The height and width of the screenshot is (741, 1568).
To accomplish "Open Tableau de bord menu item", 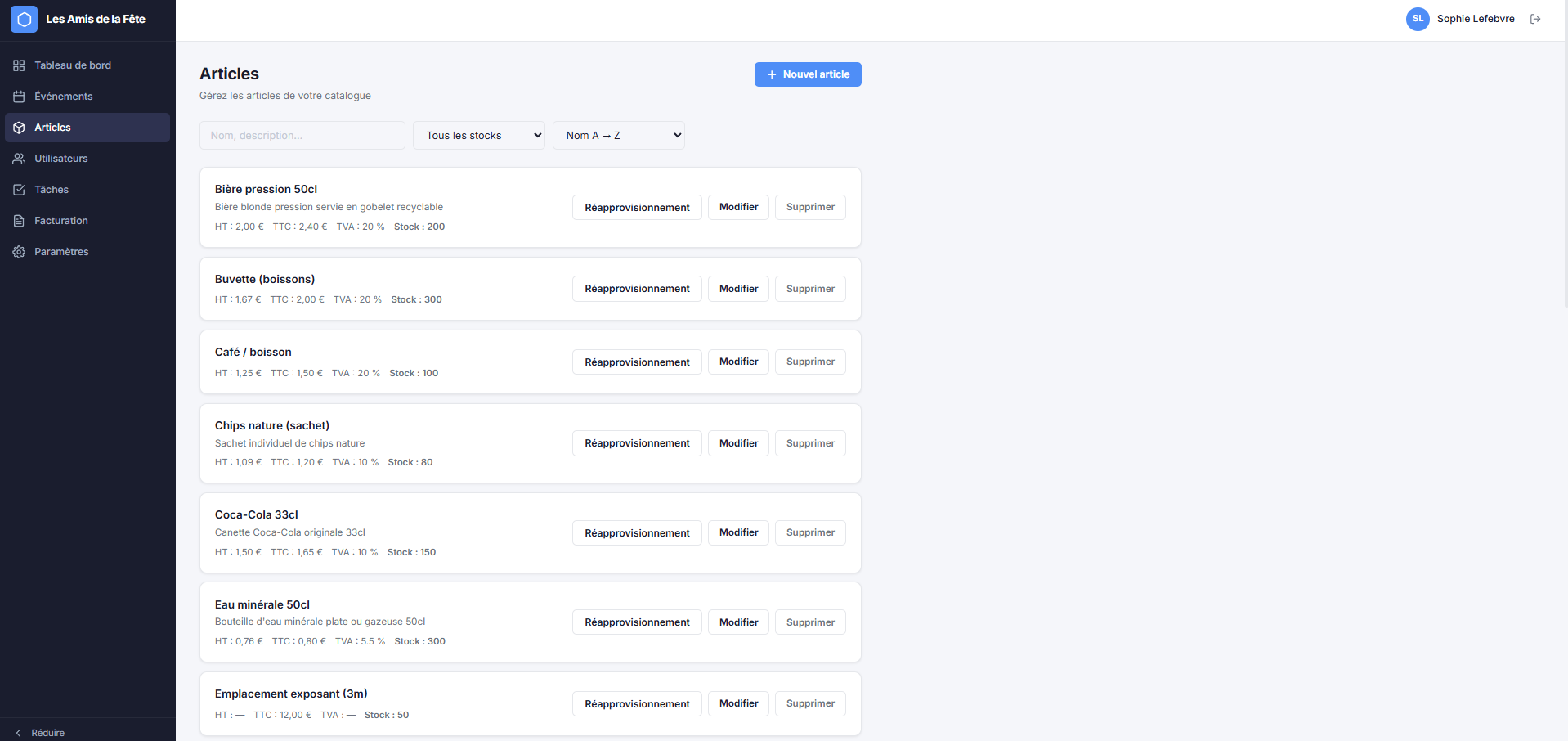I will point(87,65).
